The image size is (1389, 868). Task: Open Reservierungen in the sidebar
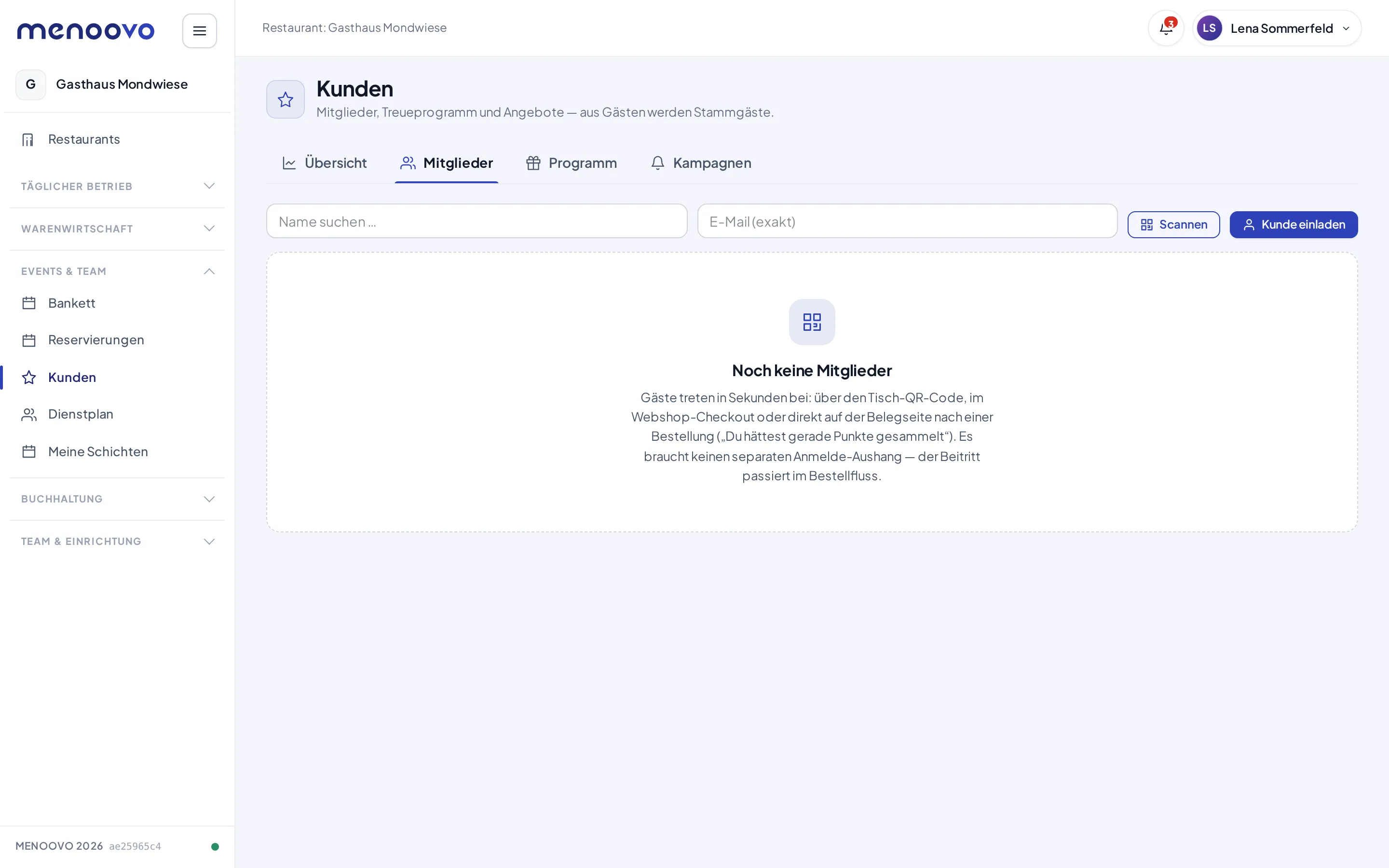coord(117,340)
